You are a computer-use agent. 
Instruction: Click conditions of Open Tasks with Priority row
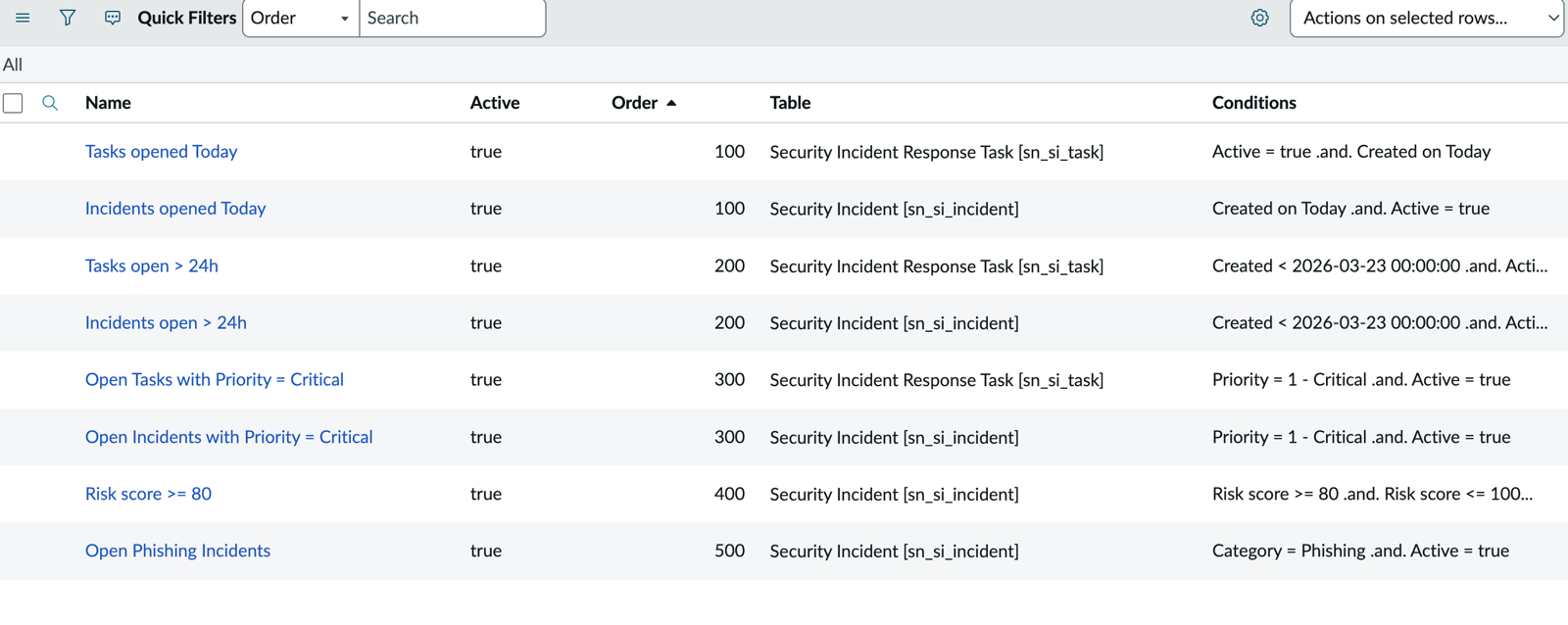point(1361,379)
